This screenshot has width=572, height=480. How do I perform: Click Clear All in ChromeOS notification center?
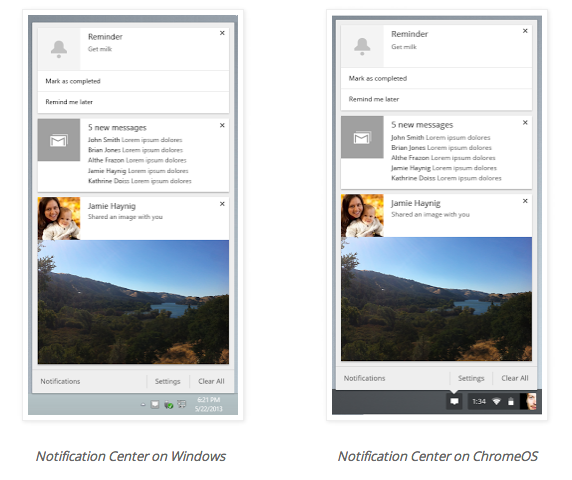coord(515,378)
